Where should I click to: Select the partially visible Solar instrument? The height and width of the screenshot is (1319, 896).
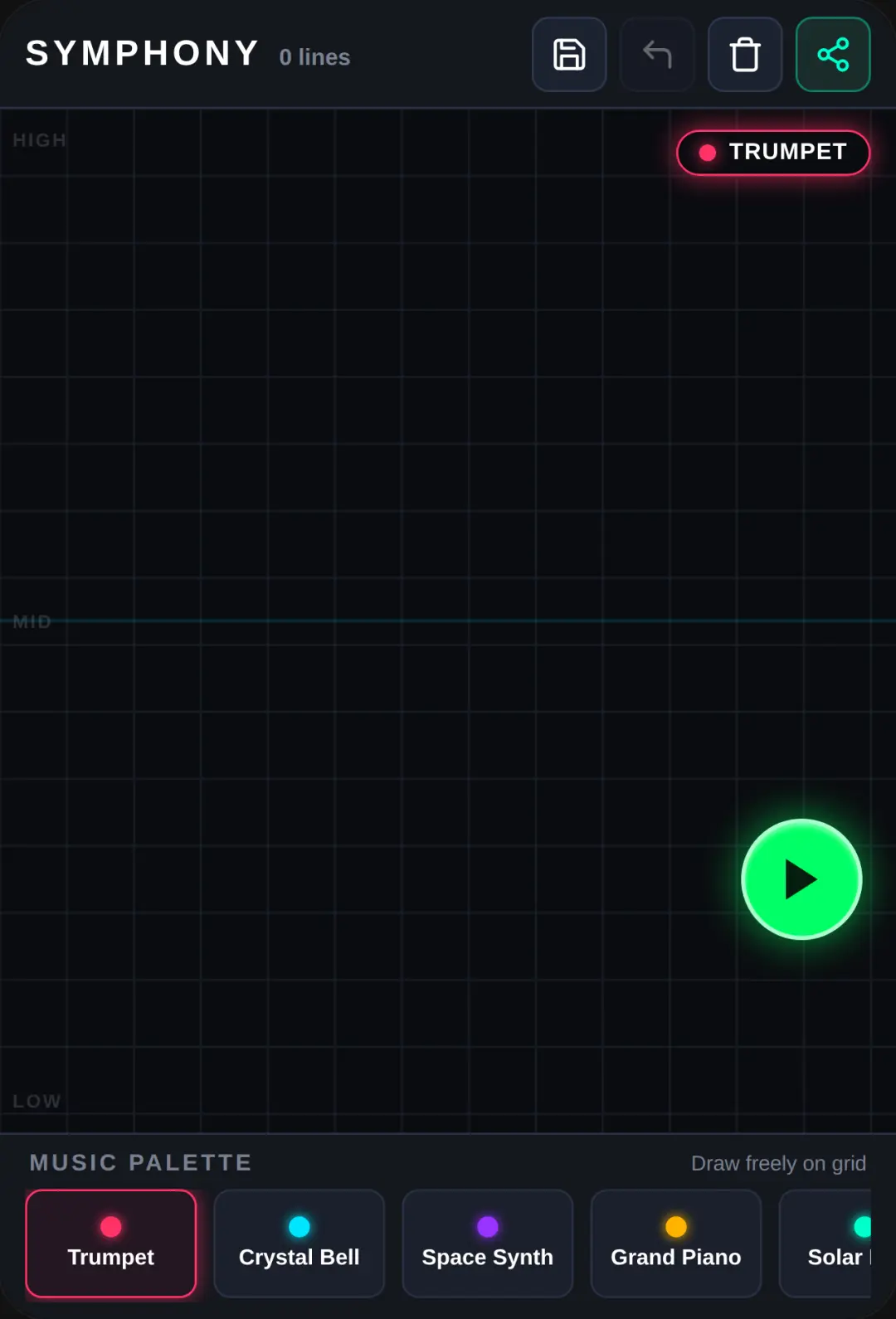tap(825, 1244)
